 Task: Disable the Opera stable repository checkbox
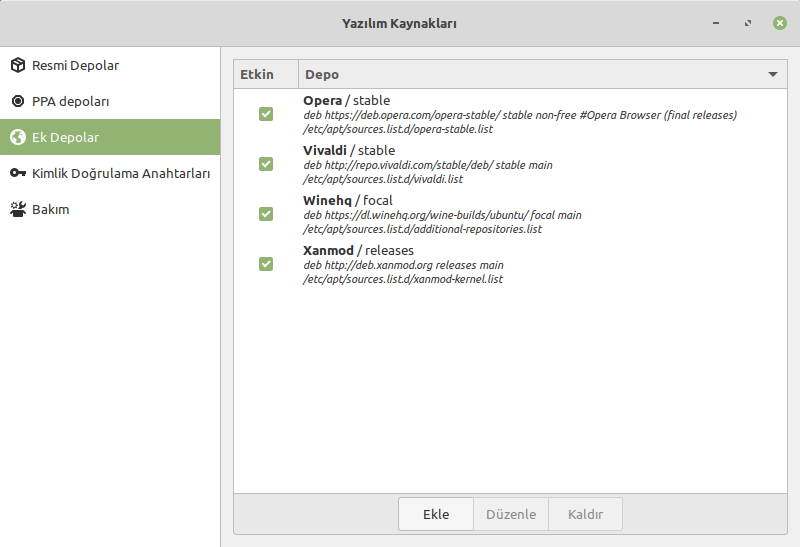(266, 114)
